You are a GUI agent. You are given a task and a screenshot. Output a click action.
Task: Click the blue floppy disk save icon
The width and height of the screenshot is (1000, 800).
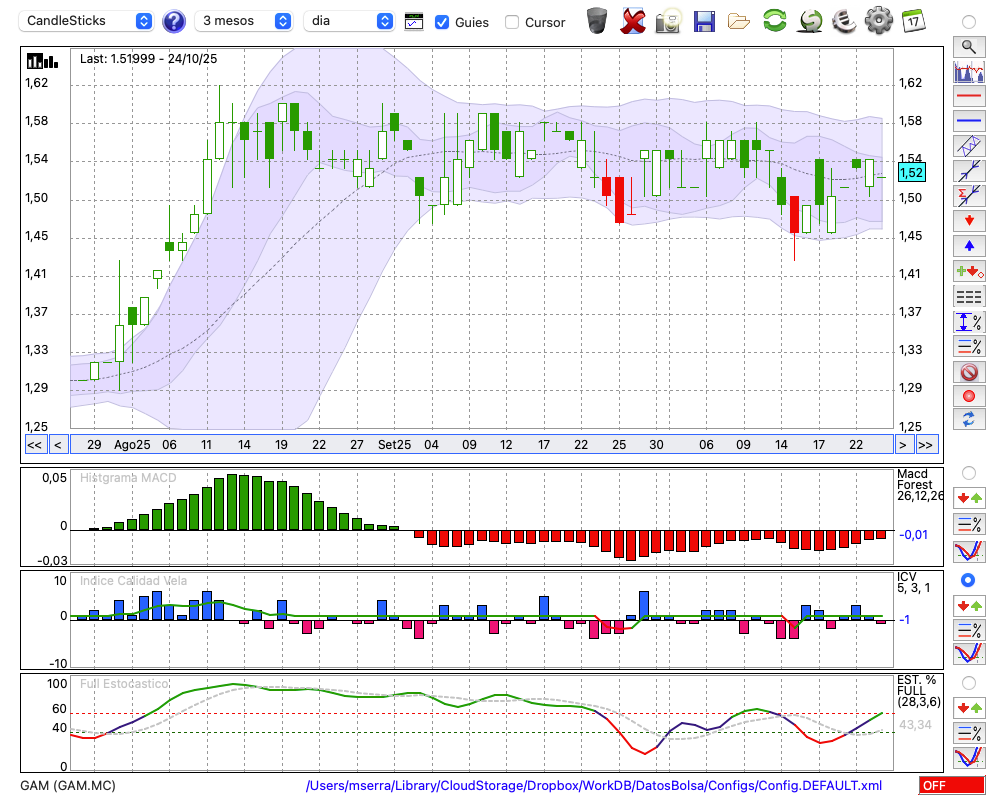point(704,21)
